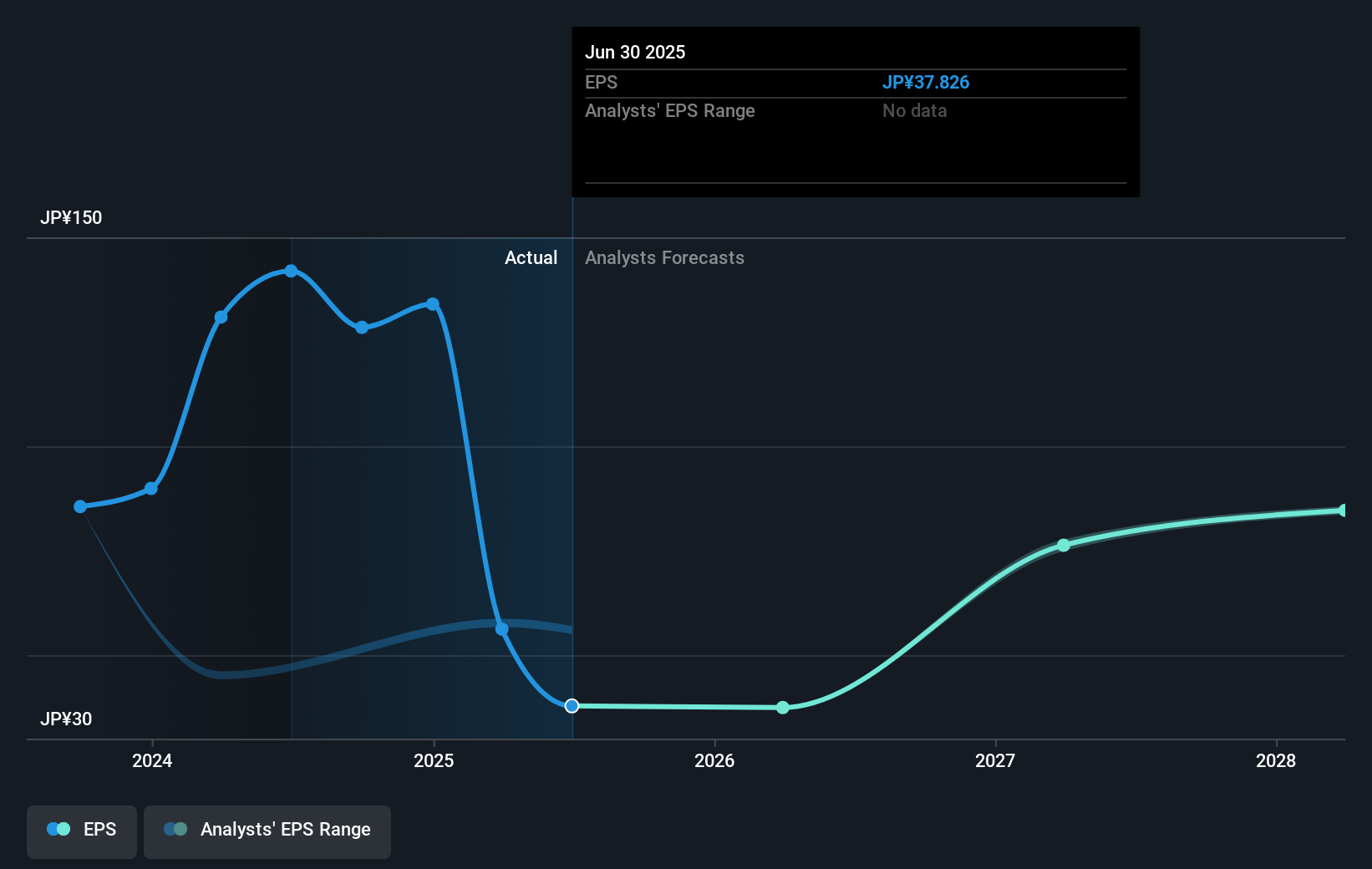Click the JP¥37.826 EPS value in tooltip
The height and width of the screenshot is (869, 1372).
coord(926,82)
